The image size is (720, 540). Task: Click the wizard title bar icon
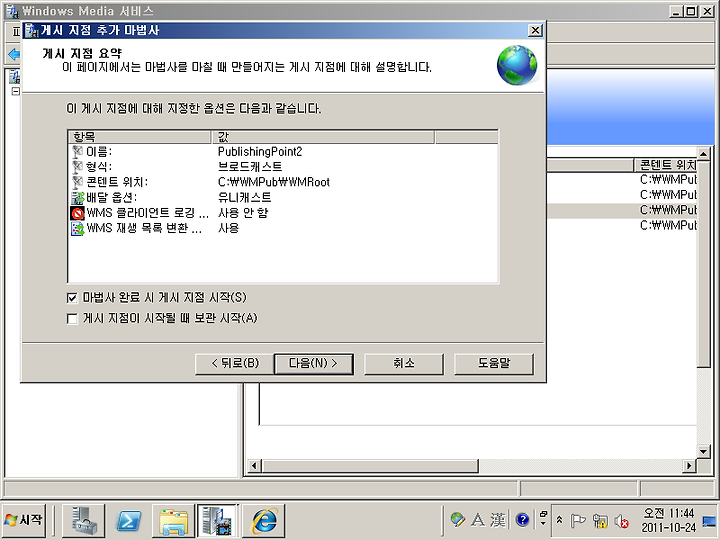32,30
